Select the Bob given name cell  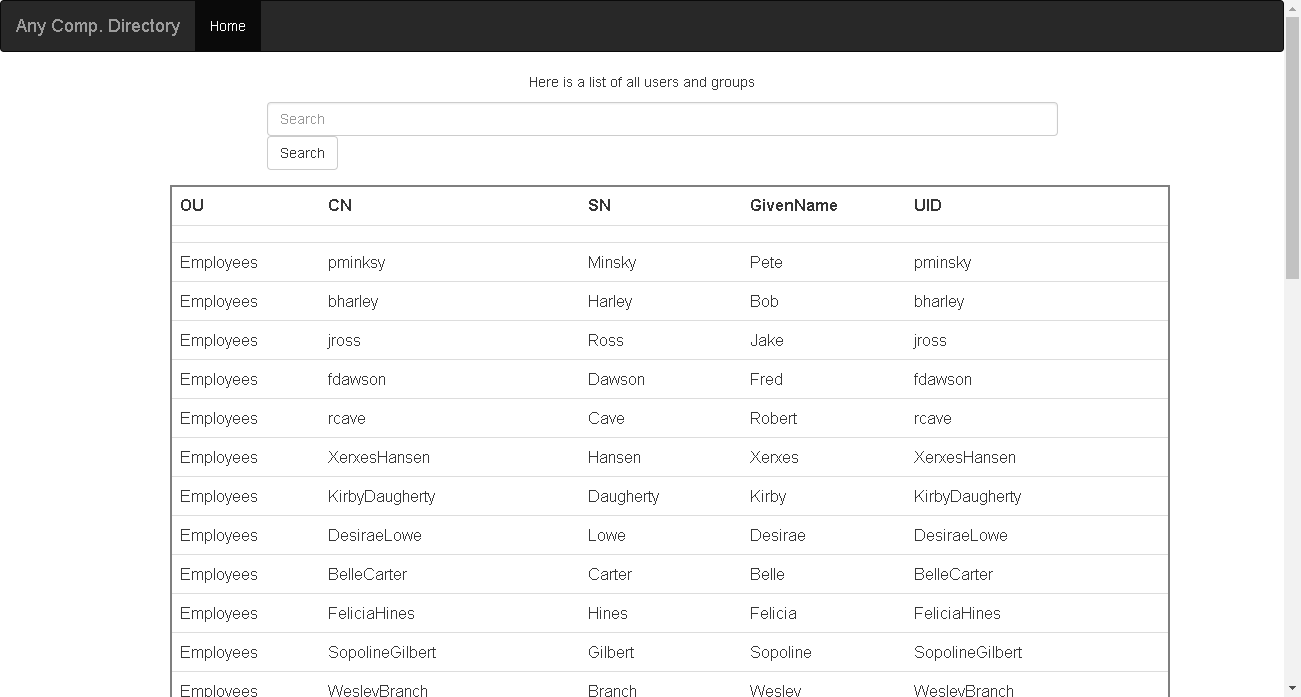pyautogui.click(x=764, y=301)
